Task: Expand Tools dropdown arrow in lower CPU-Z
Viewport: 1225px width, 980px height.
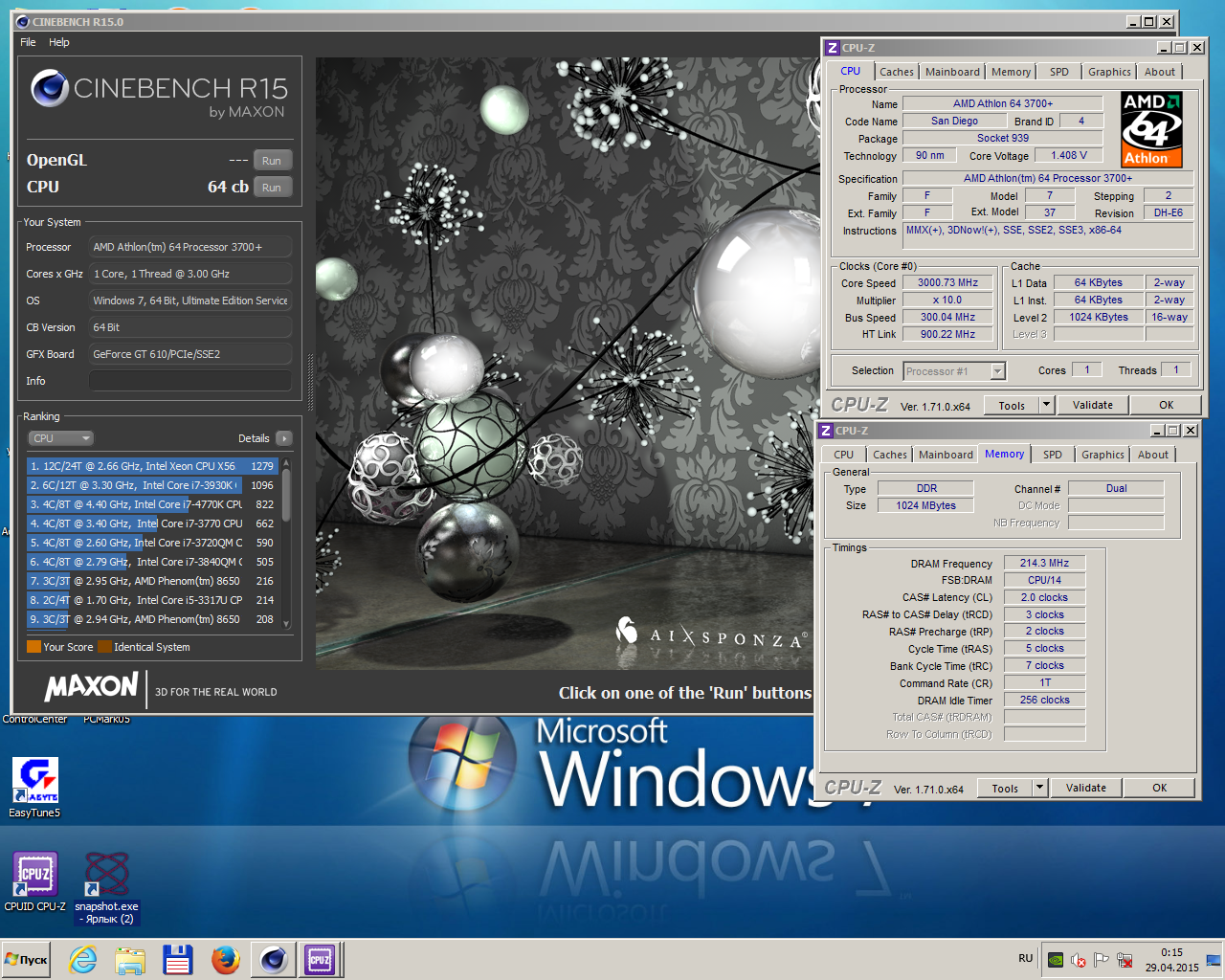Action: click(1039, 788)
